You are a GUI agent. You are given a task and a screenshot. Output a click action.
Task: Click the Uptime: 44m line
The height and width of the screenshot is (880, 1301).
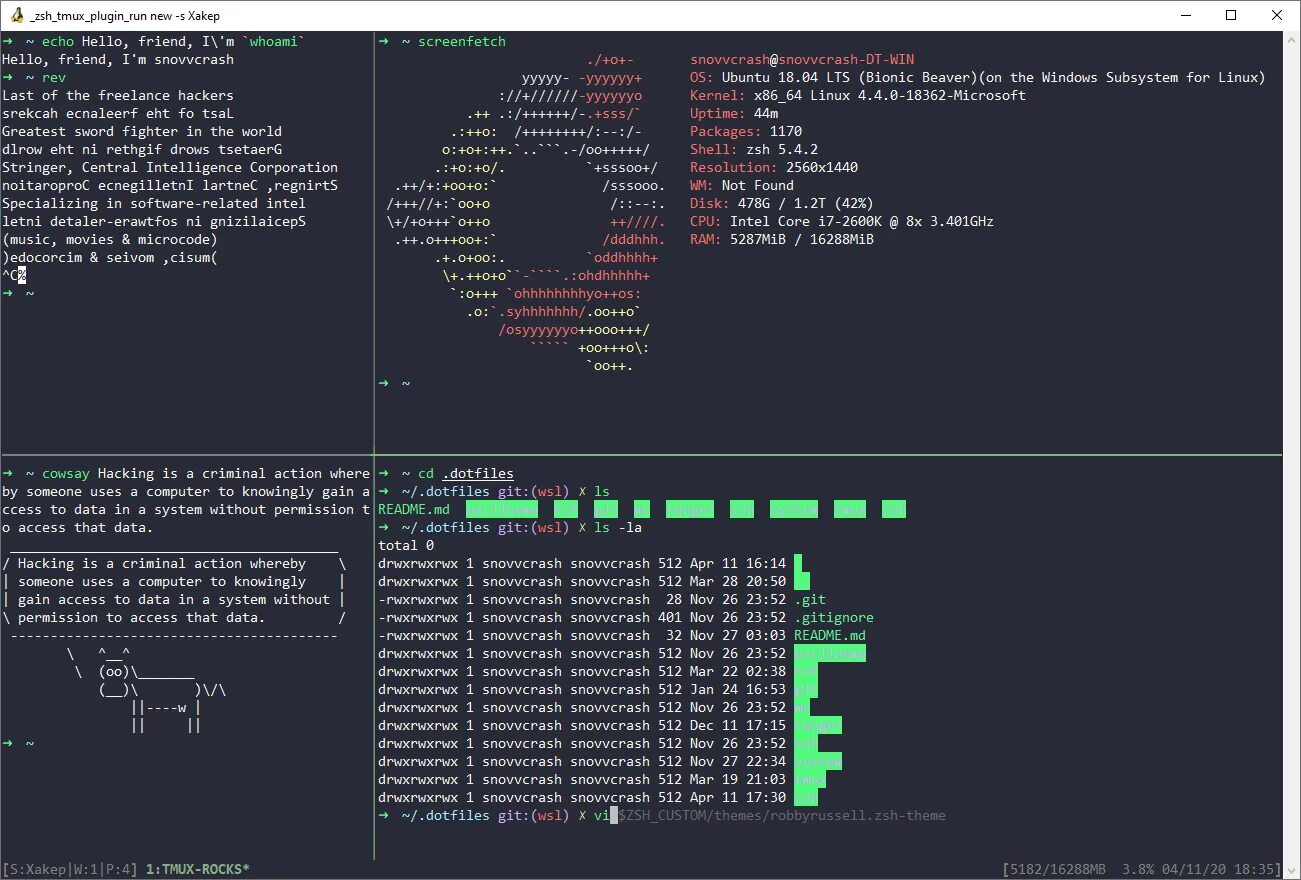pos(734,113)
